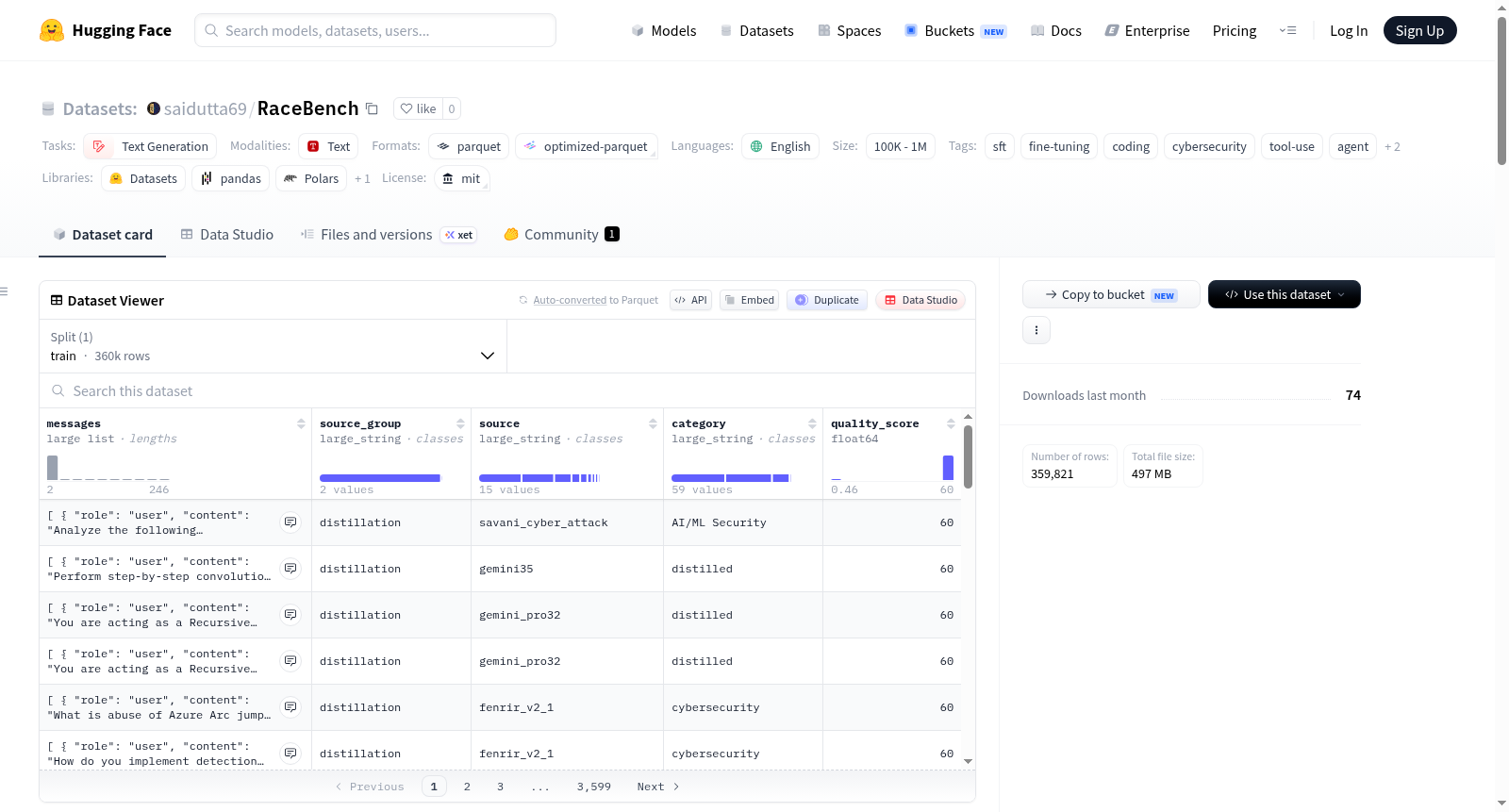Sort the source column

tap(653, 423)
